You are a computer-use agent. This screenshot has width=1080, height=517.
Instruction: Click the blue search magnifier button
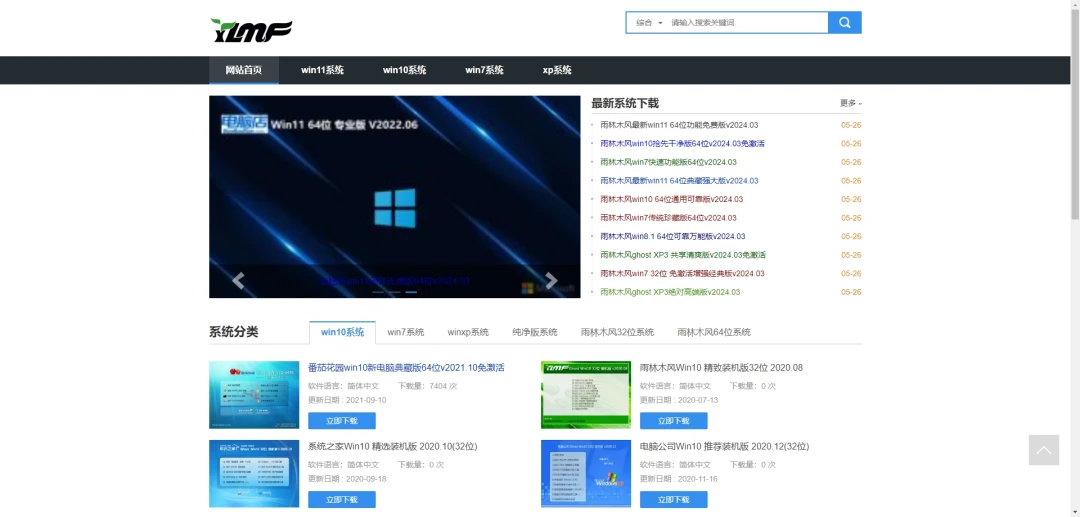coord(844,23)
